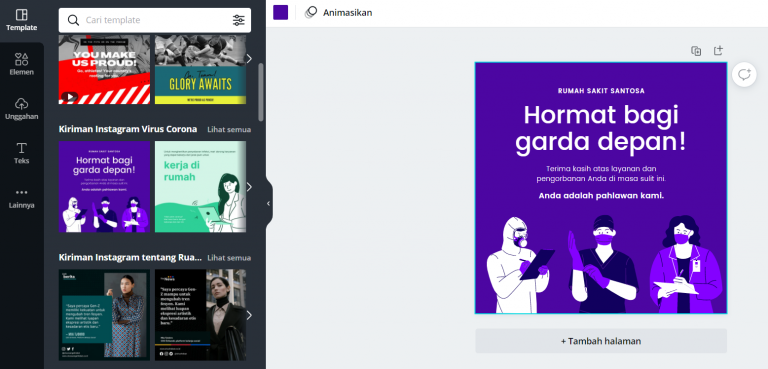Select the teal berita quote template

(104, 315)
